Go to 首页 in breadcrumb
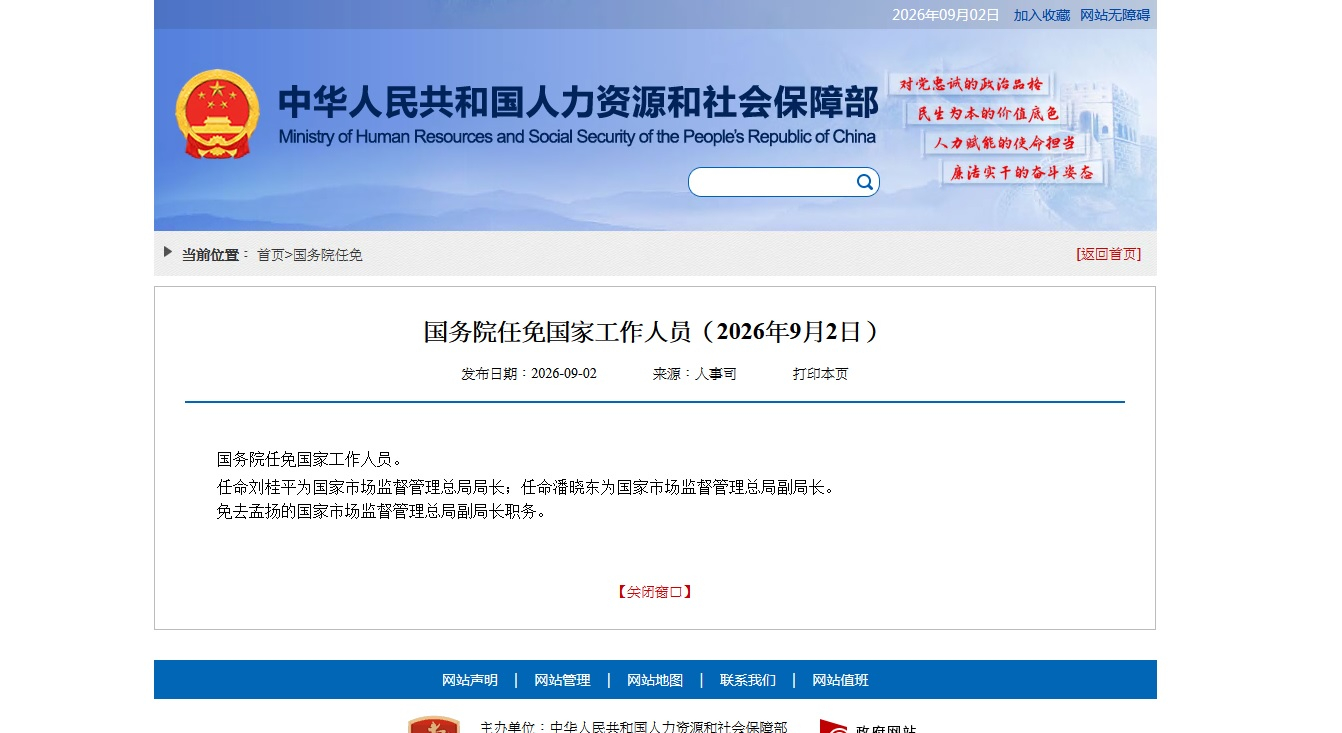 click(271, 255)
